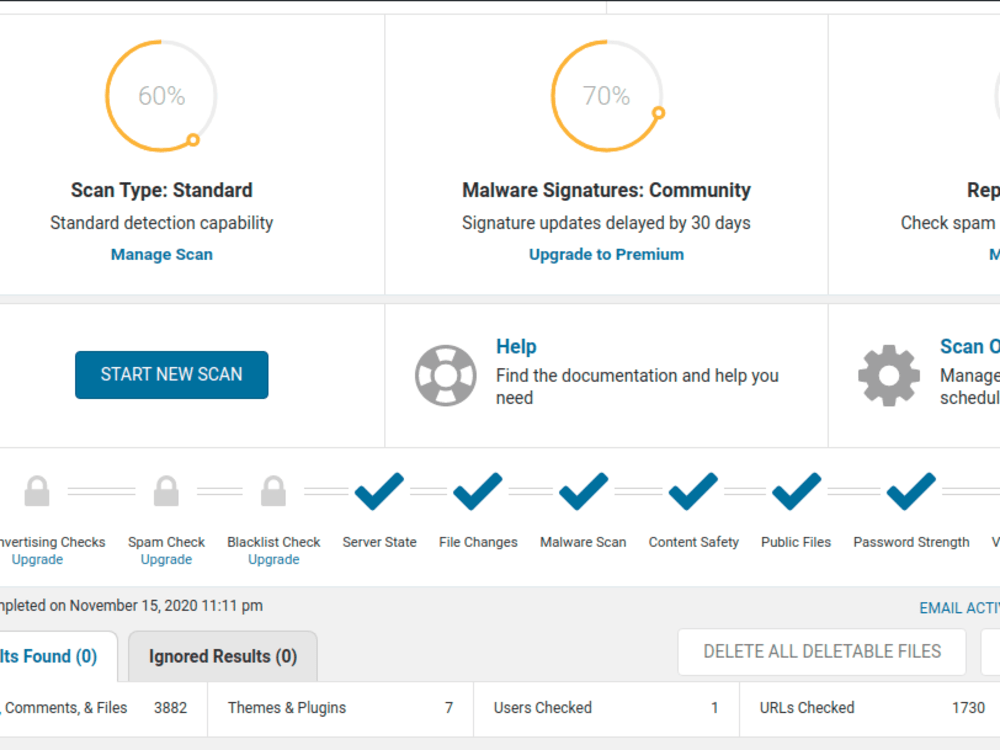
Task: Click the Server State checkmark
Action: pos(379,491)
